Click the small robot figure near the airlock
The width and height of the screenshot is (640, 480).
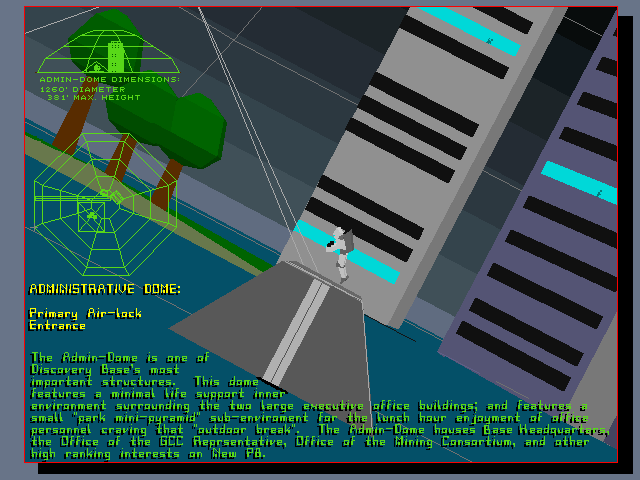(x=341, y=251)
